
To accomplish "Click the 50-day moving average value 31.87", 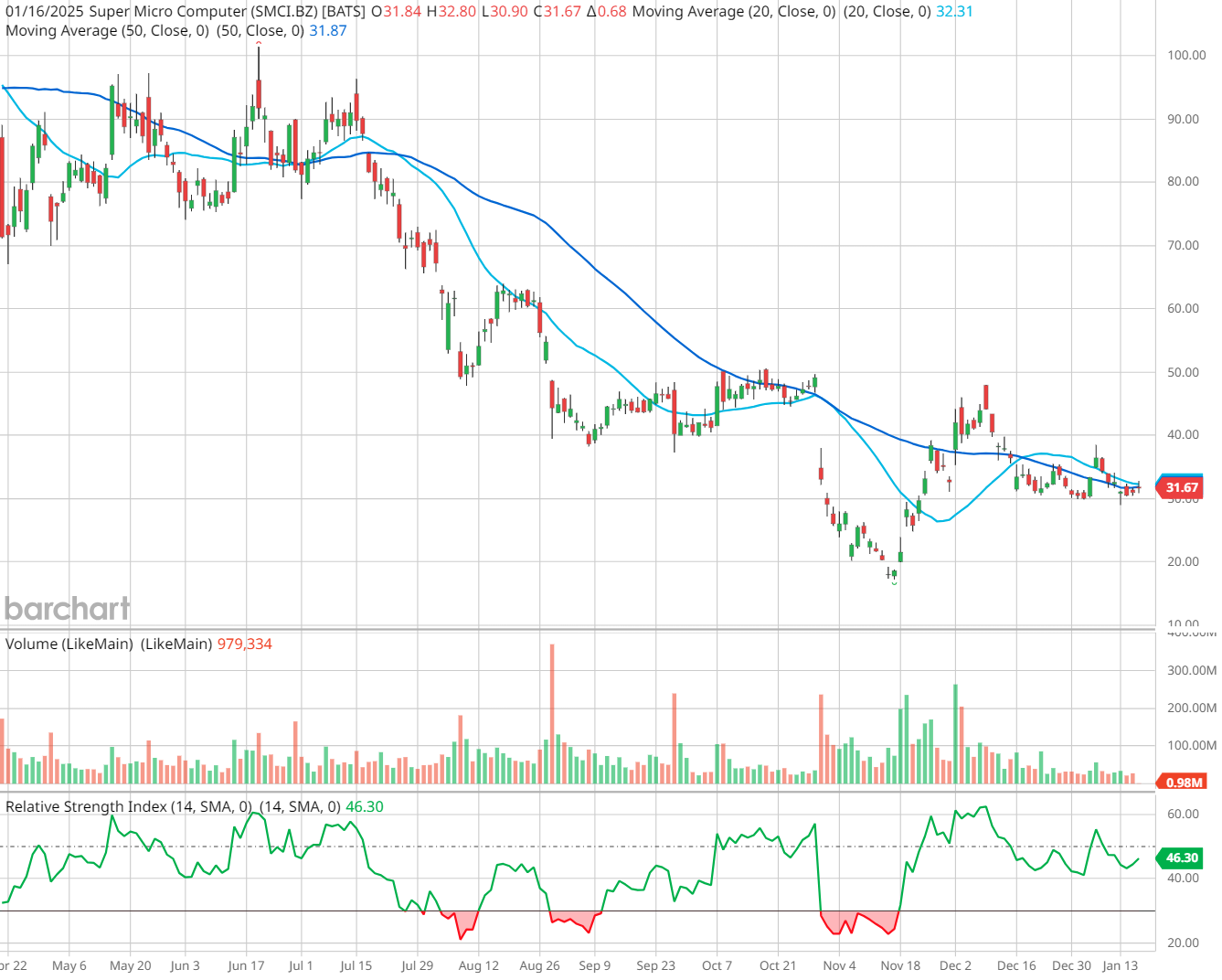I will coord(328,31).
